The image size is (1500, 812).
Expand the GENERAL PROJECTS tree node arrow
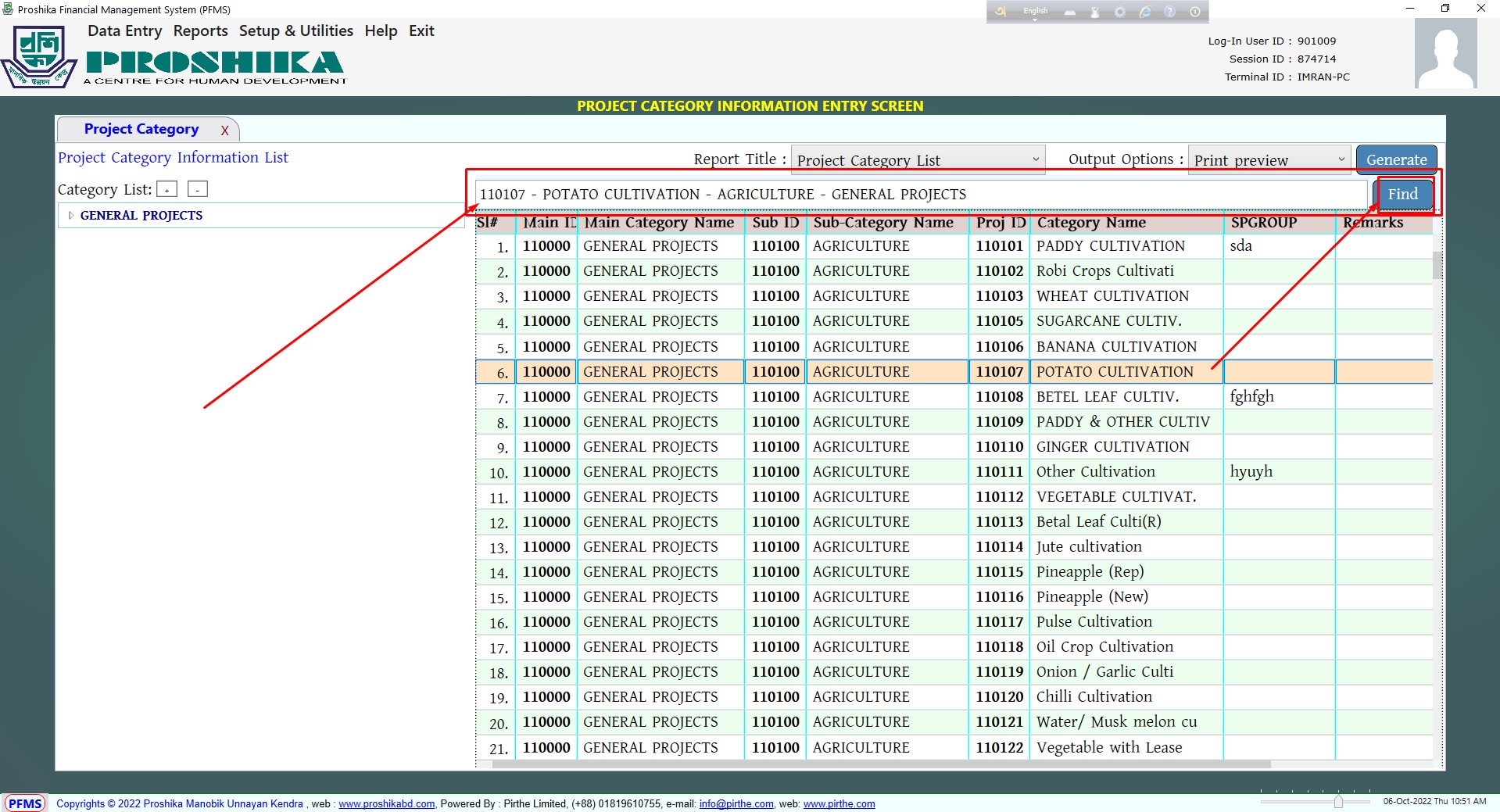point(70,216)
